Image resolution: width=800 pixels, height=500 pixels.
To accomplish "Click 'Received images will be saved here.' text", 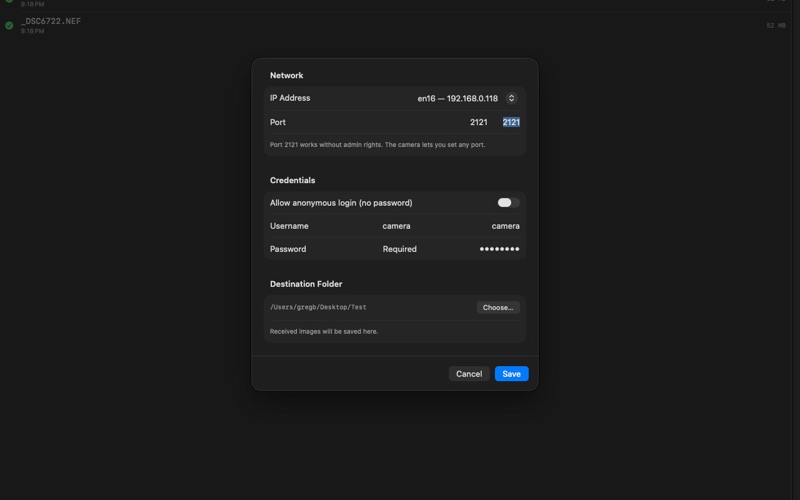I will click(323, 331).
